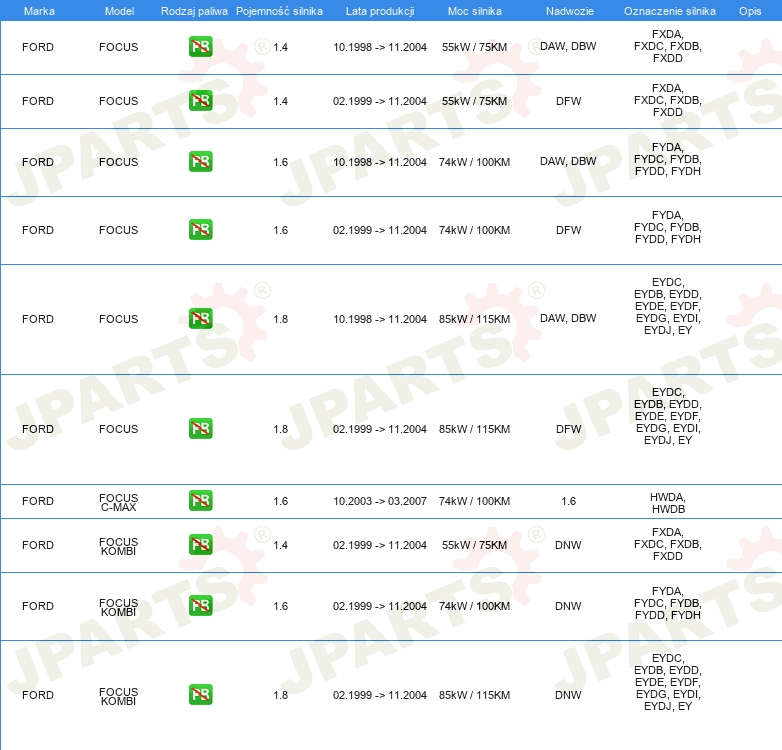782x750 pixels.
Task: Select the fuel icon for Focus 1.6 DAW, DBW
Action: 200,162
